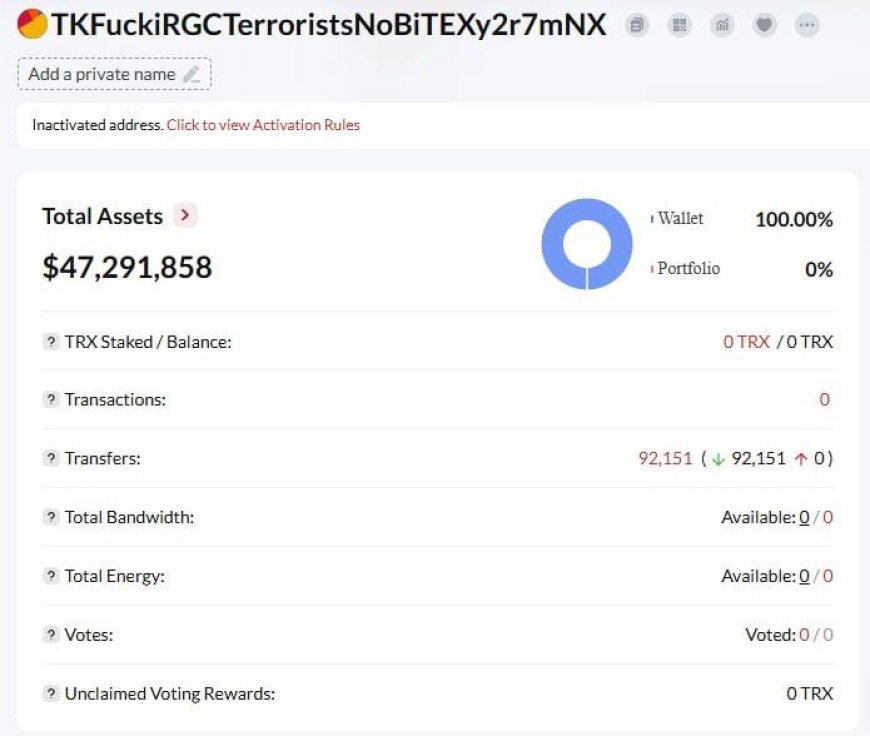Click help icon beside Transfers
This screenshot has height=736, width=870.
pos(51,458)
